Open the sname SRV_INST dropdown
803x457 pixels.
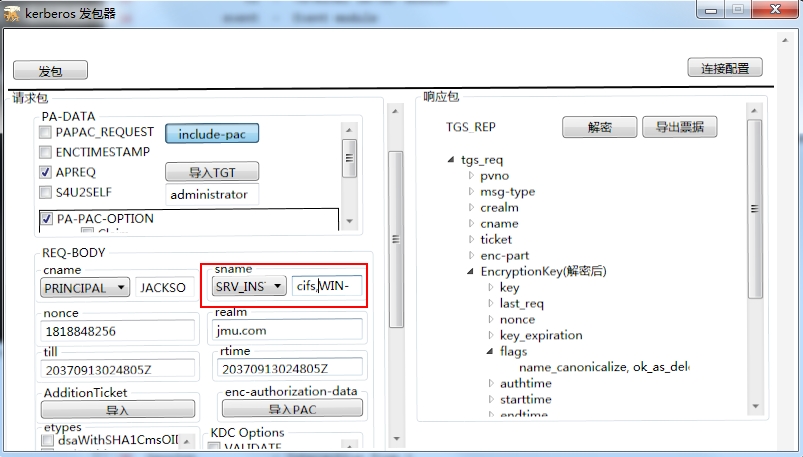[x=249, y=286]
